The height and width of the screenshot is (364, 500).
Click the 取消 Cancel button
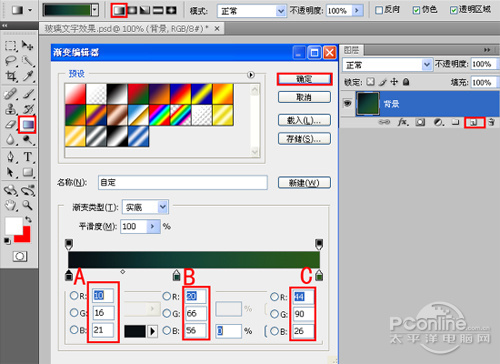(304, 97)
